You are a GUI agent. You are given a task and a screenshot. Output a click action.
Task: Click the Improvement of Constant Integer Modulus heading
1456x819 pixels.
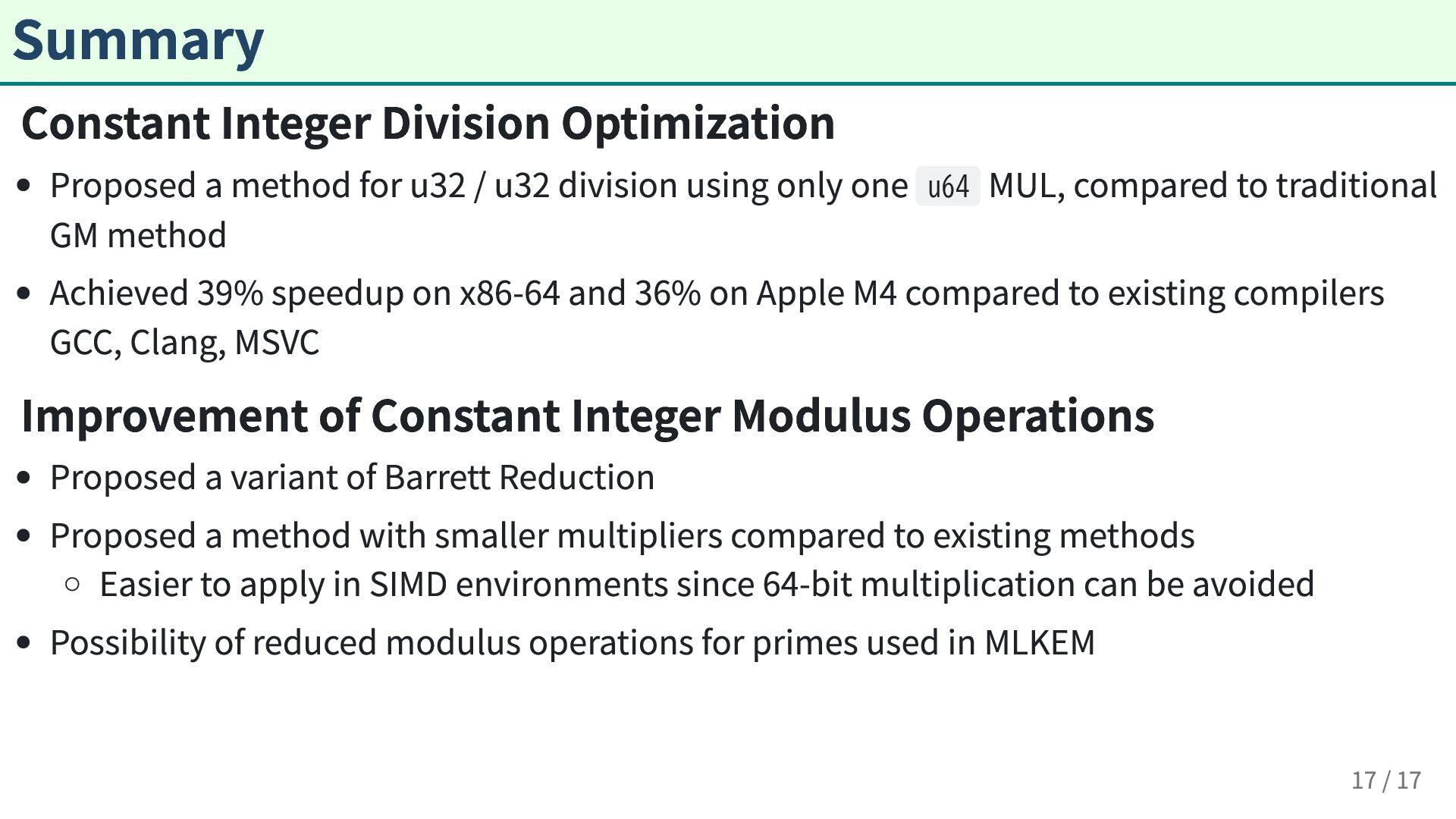588,416
